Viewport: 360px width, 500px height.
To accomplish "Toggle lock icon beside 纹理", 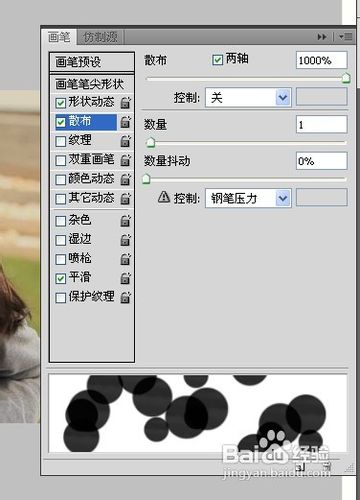I will (125, 141).
